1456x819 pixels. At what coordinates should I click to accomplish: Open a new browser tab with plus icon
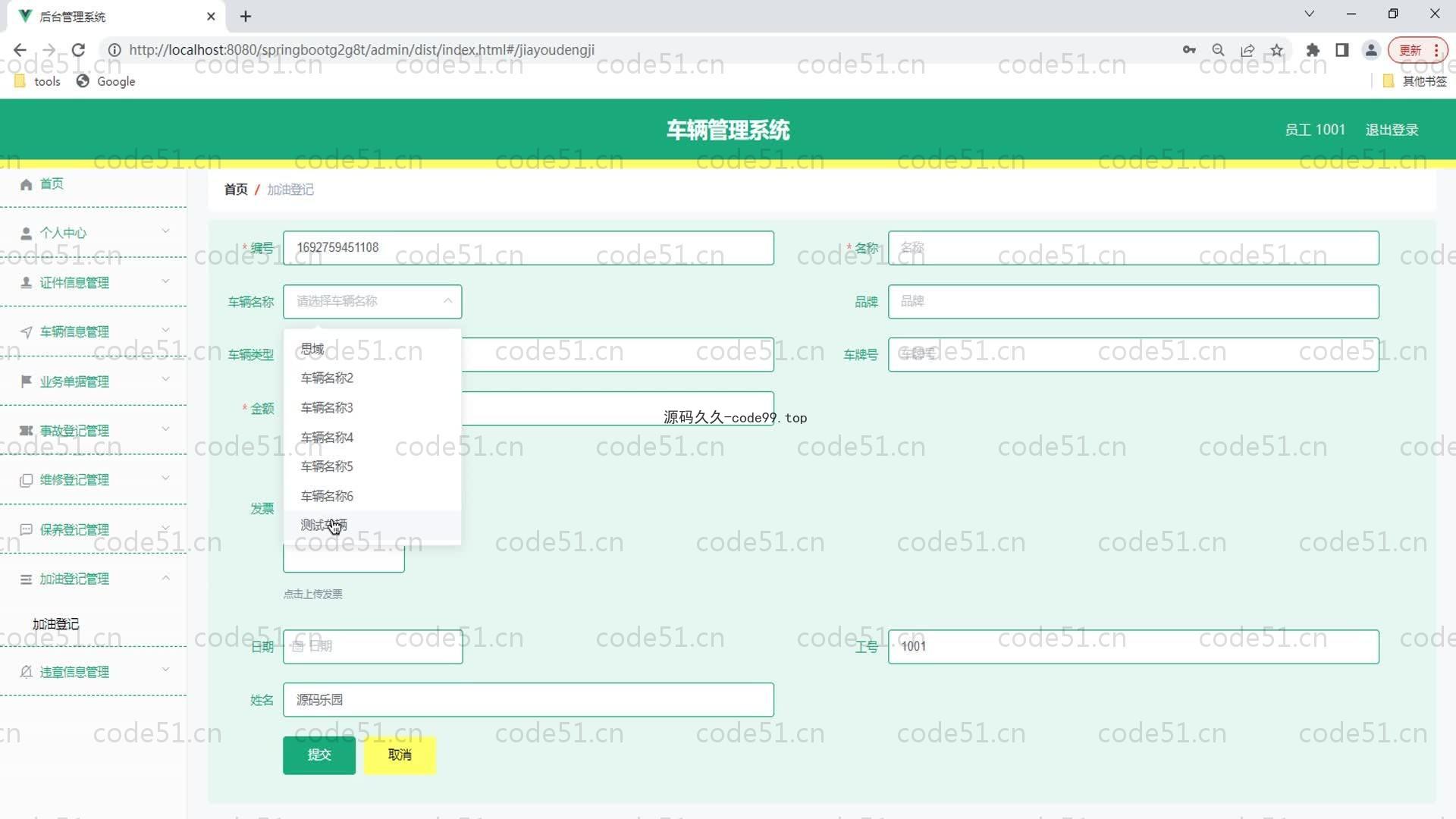click(x=246, y=16)
